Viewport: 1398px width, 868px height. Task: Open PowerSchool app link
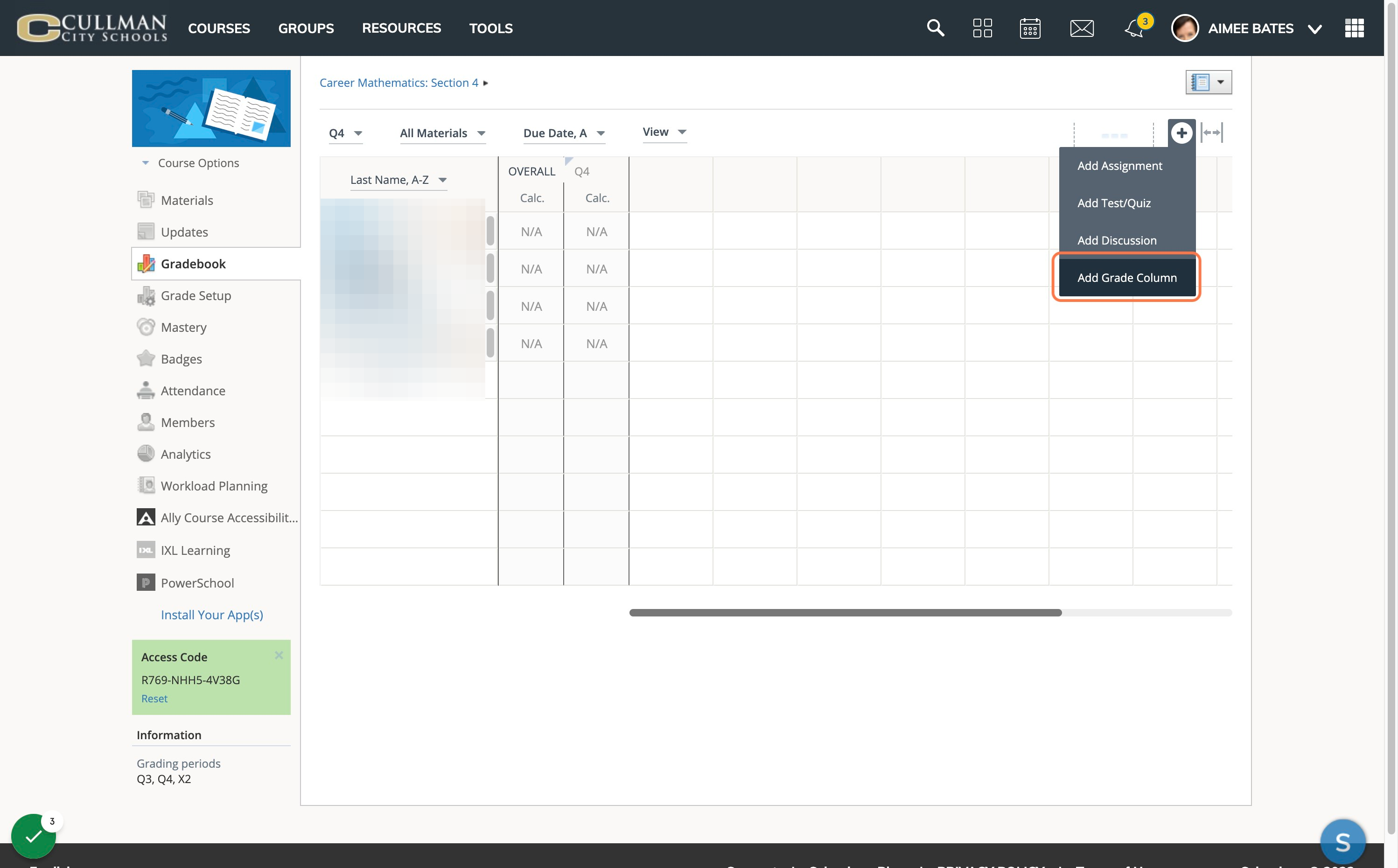point(197,583)
